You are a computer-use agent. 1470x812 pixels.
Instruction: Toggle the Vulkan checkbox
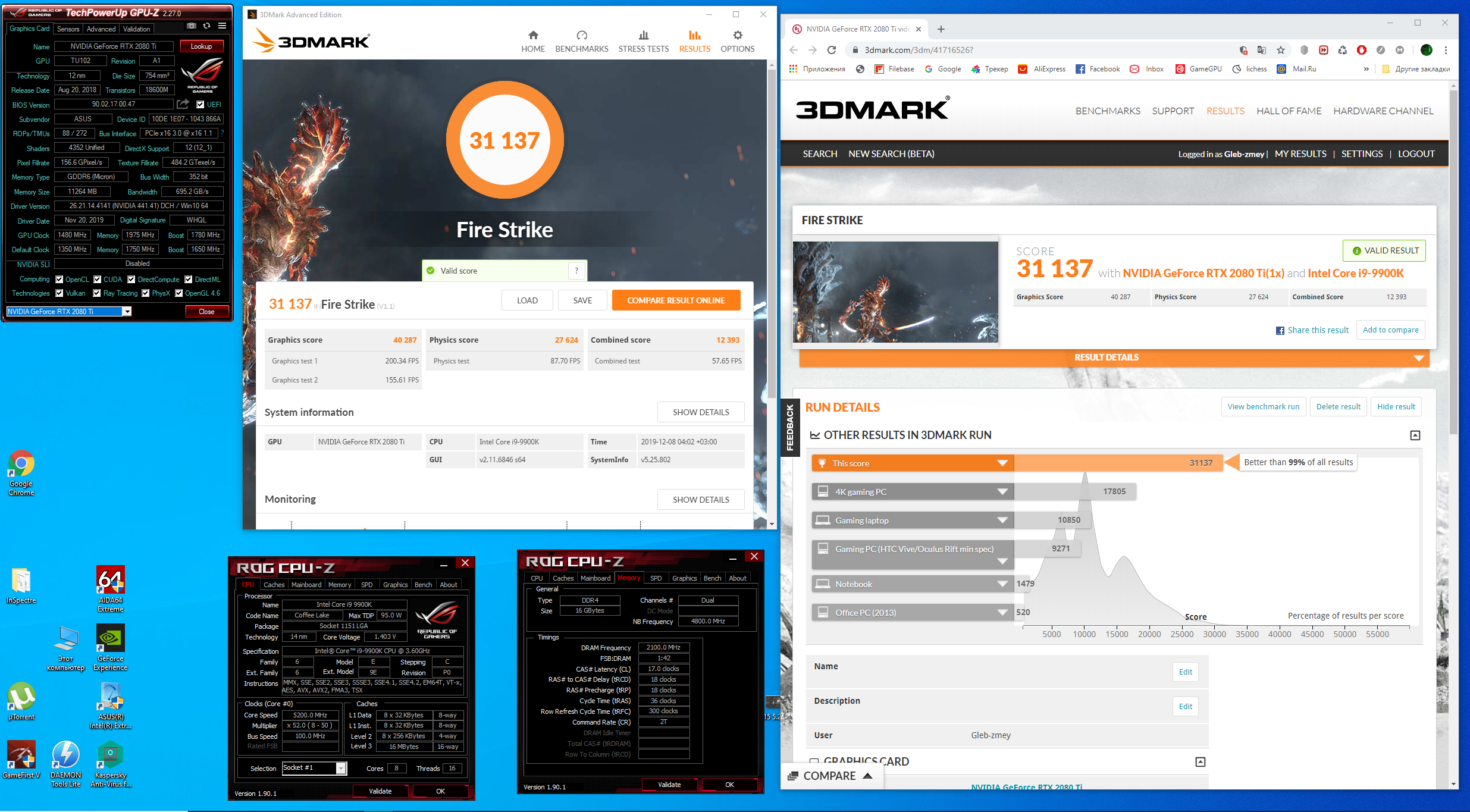(59, 293)
